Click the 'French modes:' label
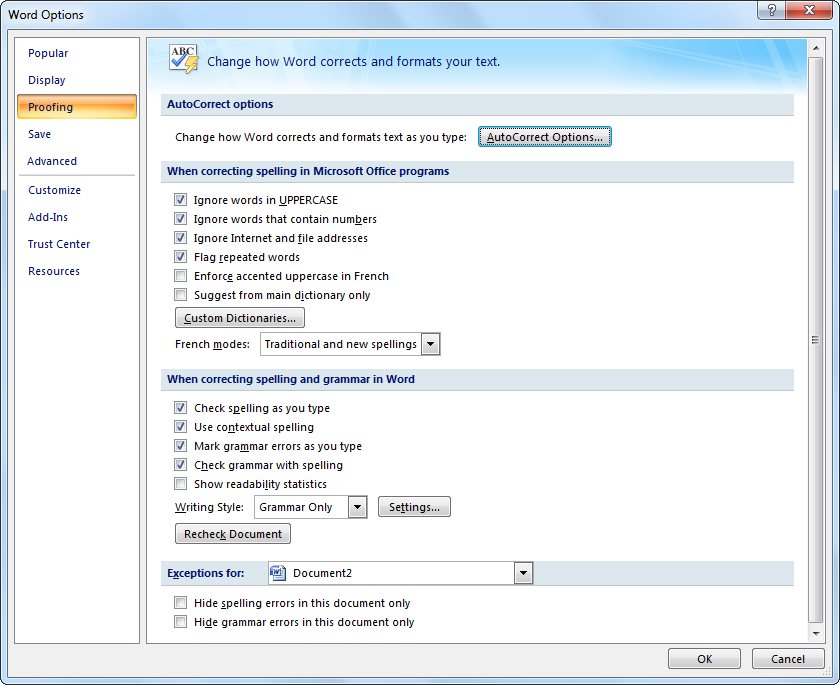 tap(212, 344)
